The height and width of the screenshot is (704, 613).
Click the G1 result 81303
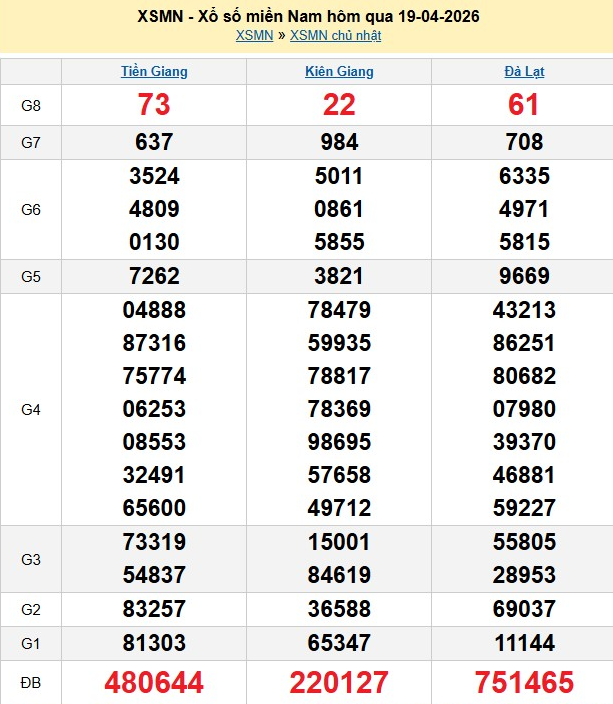[154, 642]
